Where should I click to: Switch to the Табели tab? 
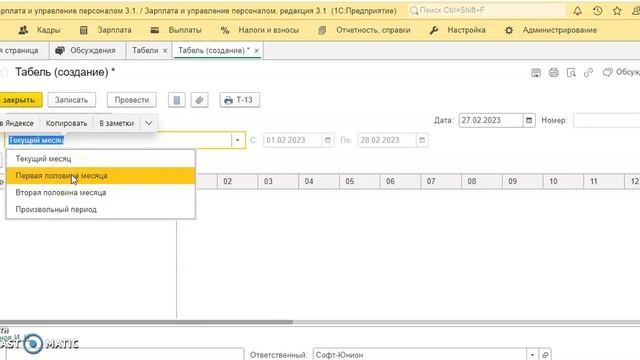145,50
